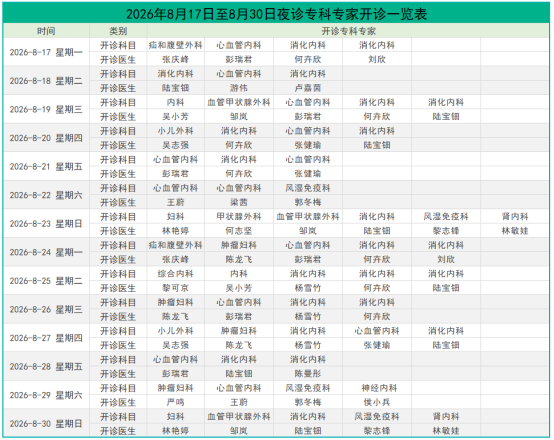This screenshot has width=554, height=440.
Task: Select 刘欣 in the 2026-8-24 row
Action: point(446,259)
